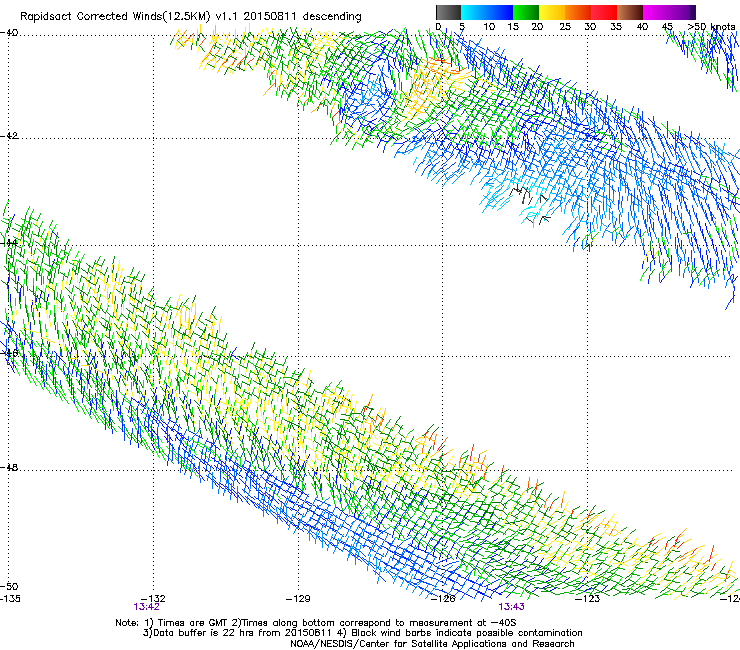Click the cluster of black contaminated wind barbs
The image size is (740, 650).
[531, 203]
